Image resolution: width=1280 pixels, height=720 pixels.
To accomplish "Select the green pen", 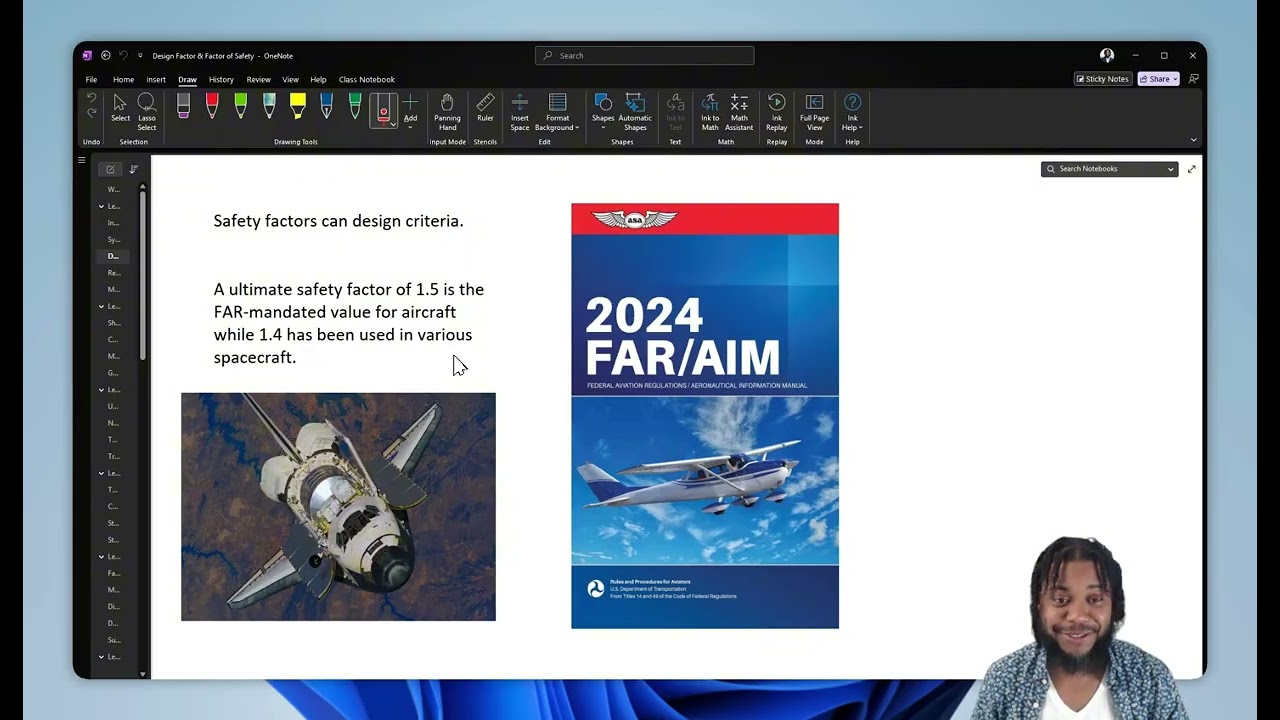I will 240,106.
